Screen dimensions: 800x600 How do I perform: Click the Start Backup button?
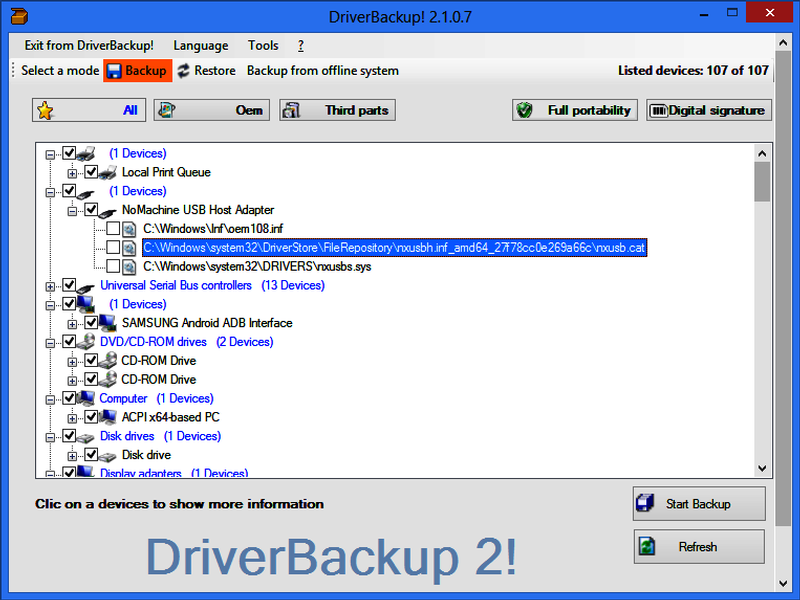[x=699, y=504]
